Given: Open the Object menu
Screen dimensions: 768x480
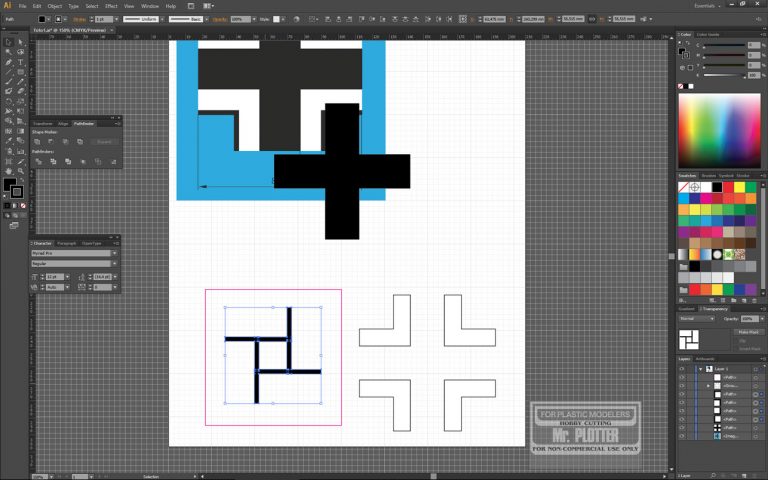Looking at the screenshot, I should [x=52, y=6].
